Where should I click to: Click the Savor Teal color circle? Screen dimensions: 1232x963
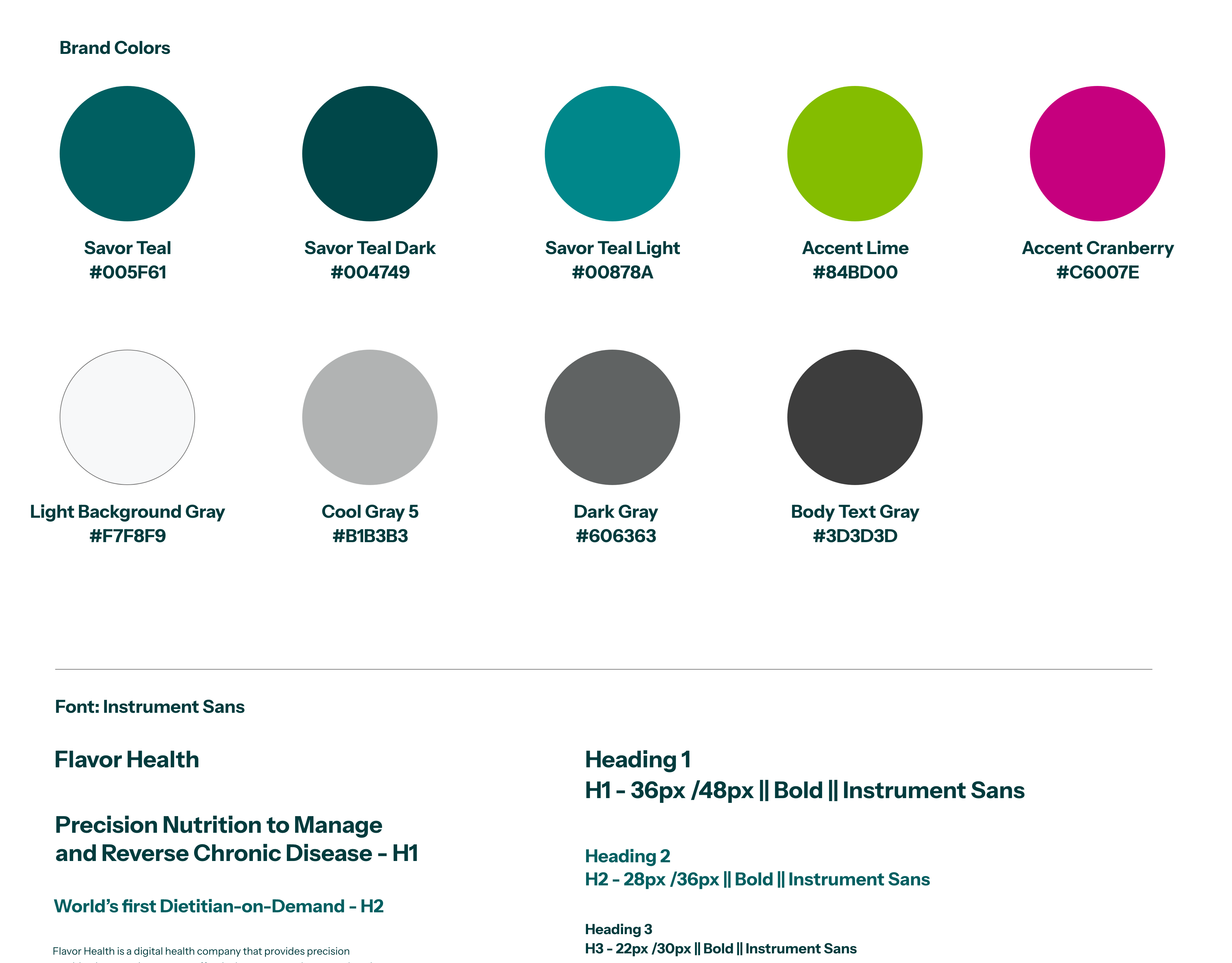127,153
